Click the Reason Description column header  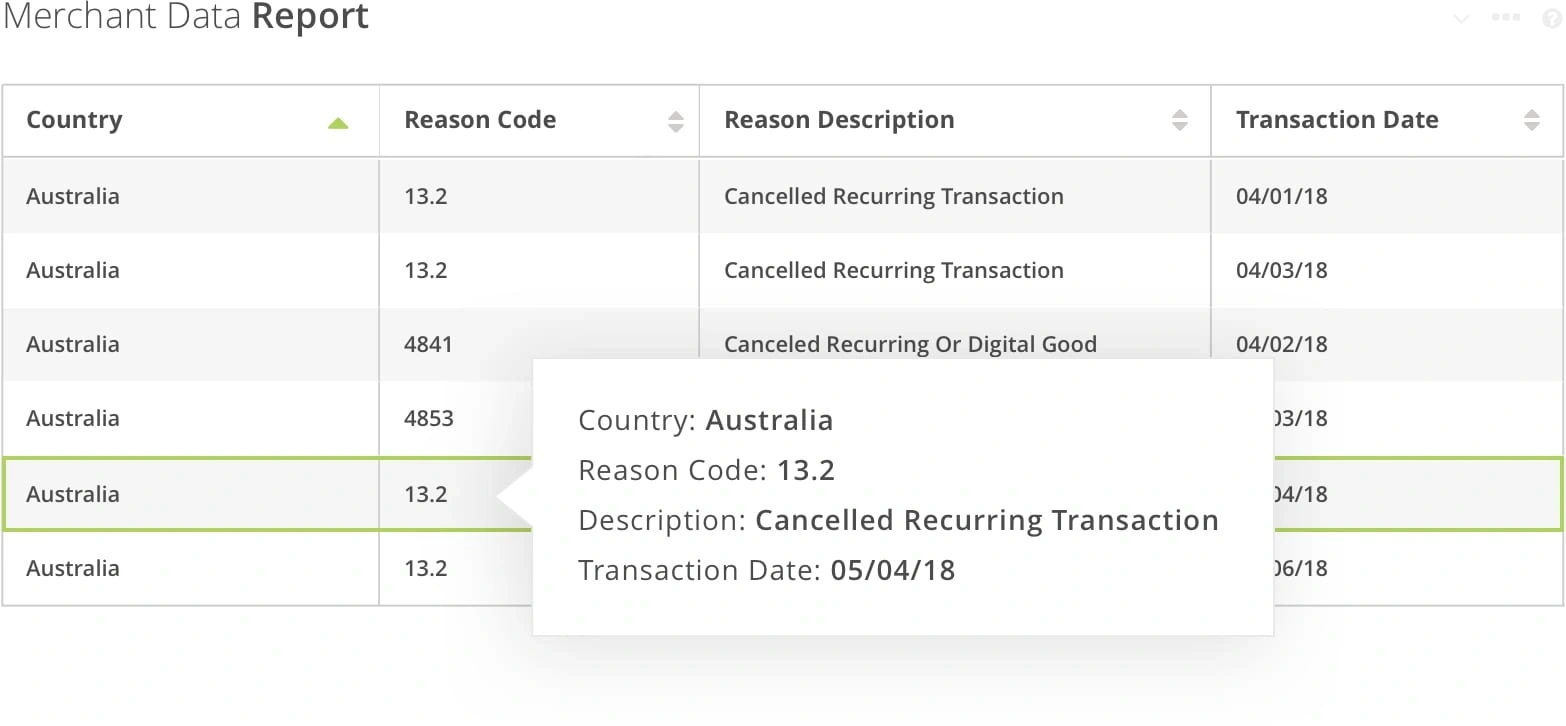click(x=839, y=120)
